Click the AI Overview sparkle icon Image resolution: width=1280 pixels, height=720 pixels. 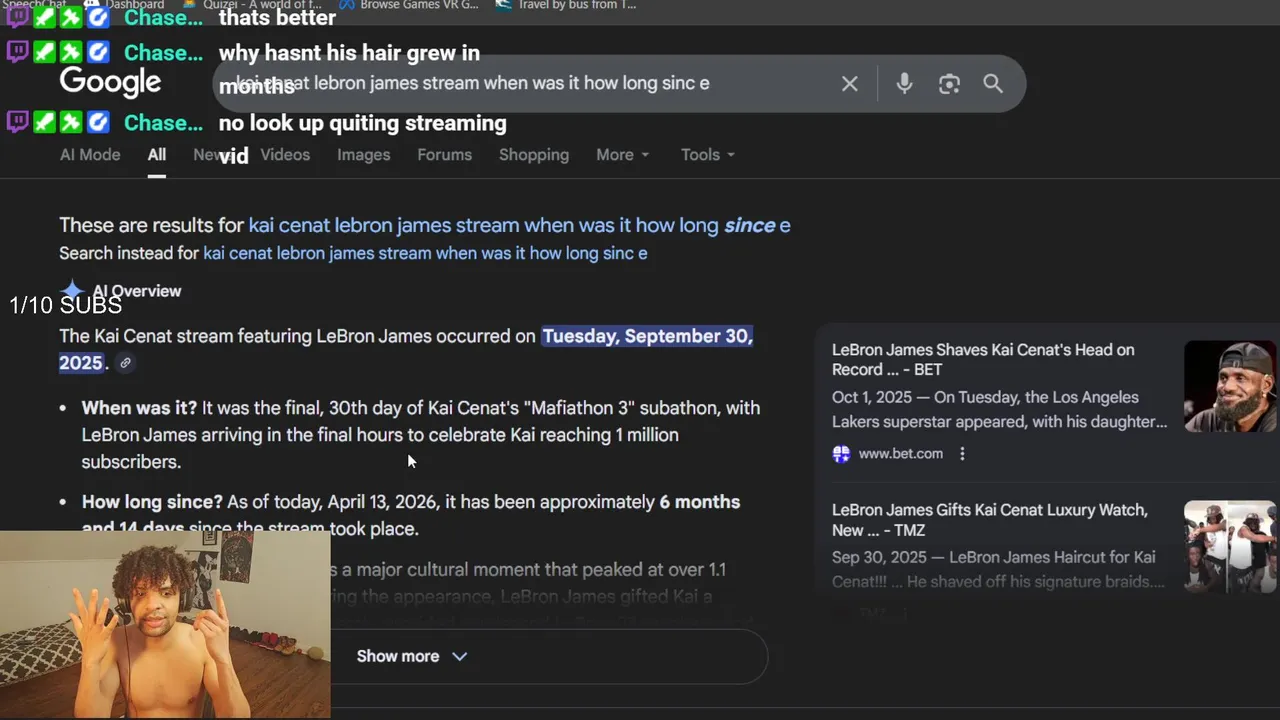point(72,291)
